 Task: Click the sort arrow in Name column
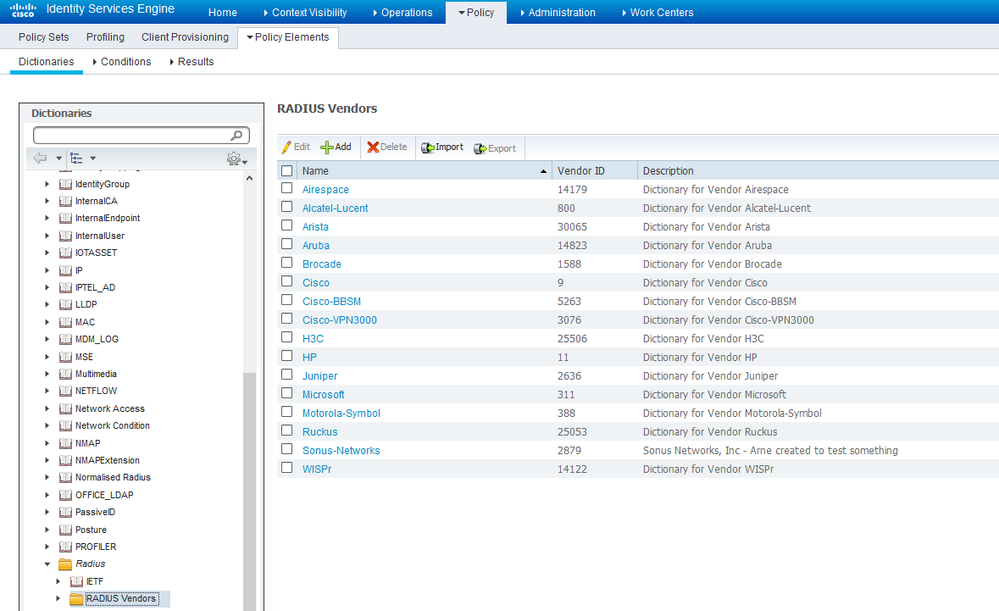543,171
